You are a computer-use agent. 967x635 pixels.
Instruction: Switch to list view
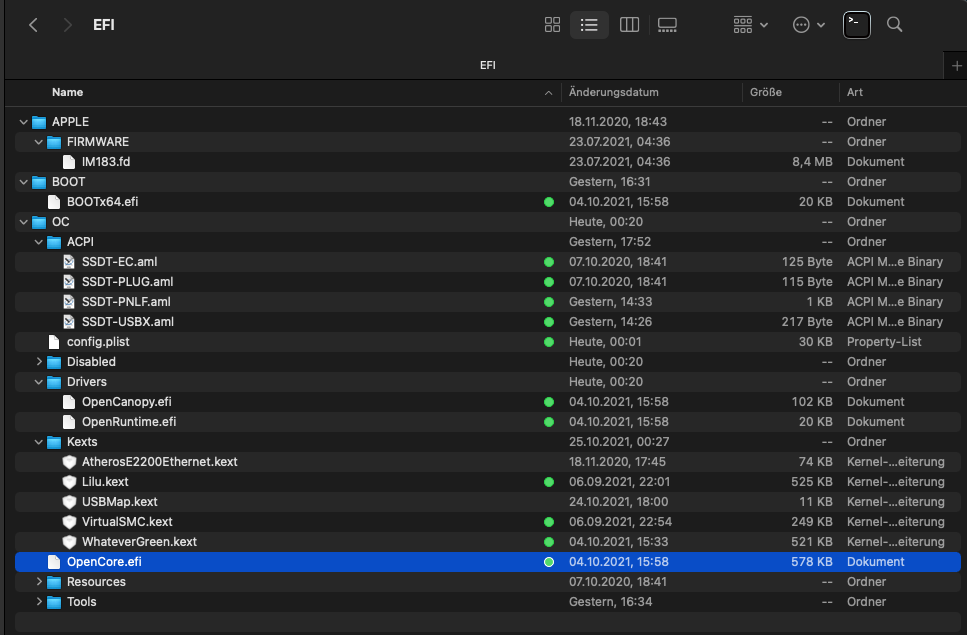pyautogui.click(x=589, y=25)
